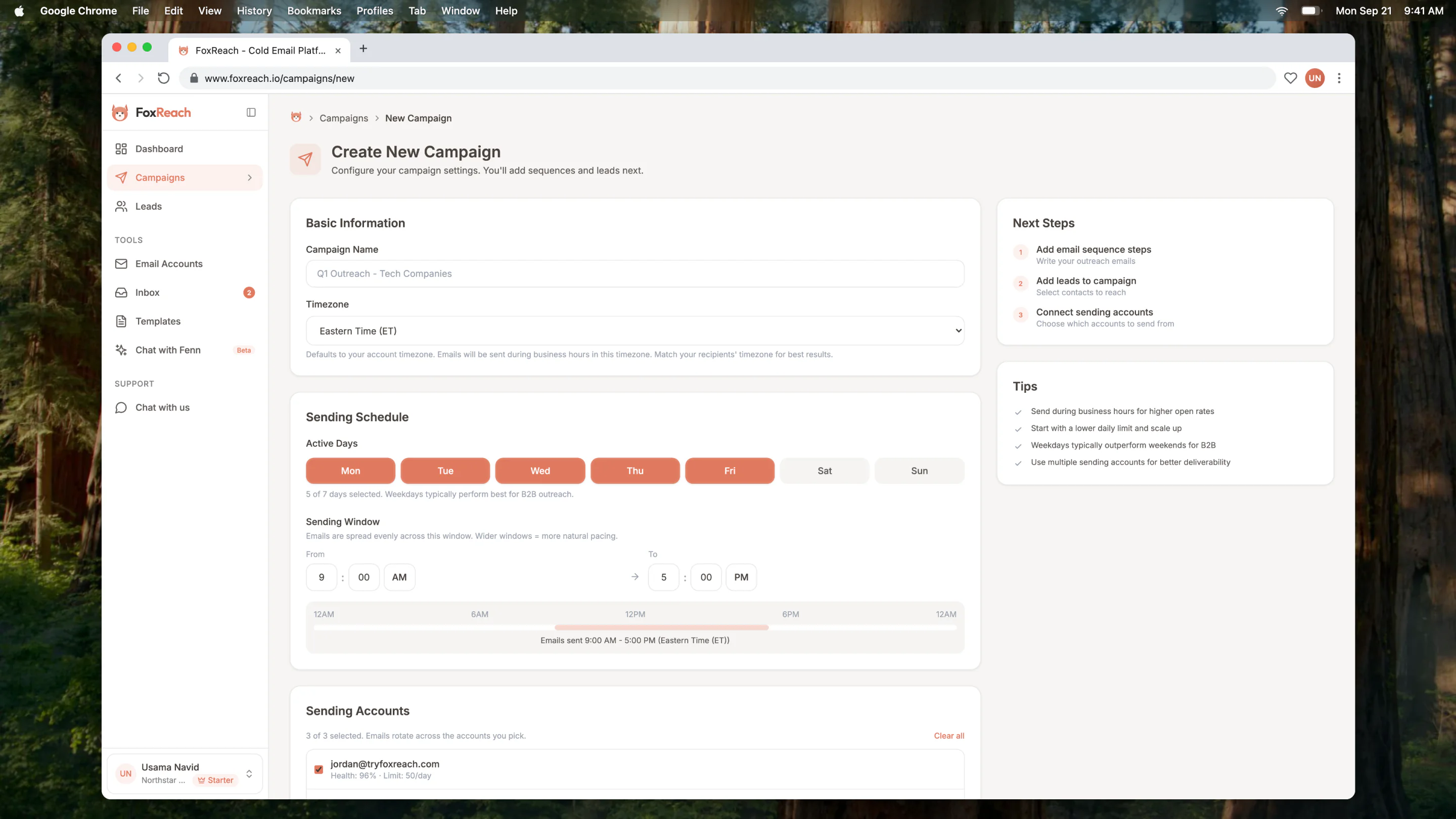Click the browser back arrow
This screenshot has height=819, width=1456.
tap(119, 78)
